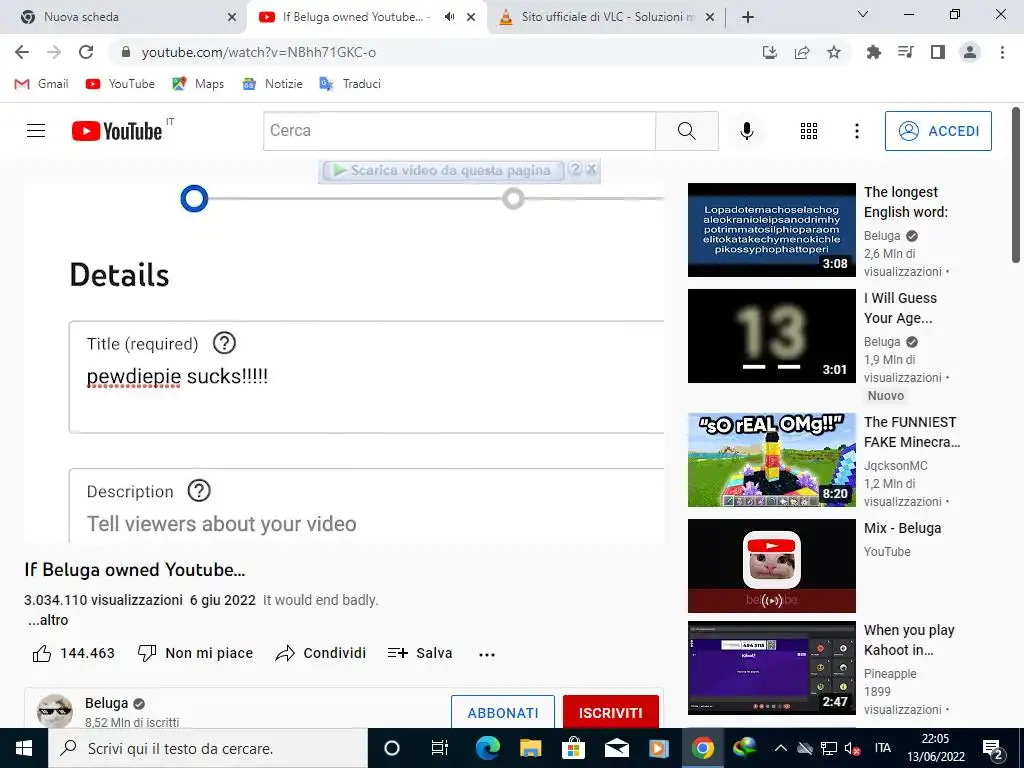Click ISCRIVITI subscribe button
Image resolution: width=1024 pixels, height=768 pixels.
611,712
